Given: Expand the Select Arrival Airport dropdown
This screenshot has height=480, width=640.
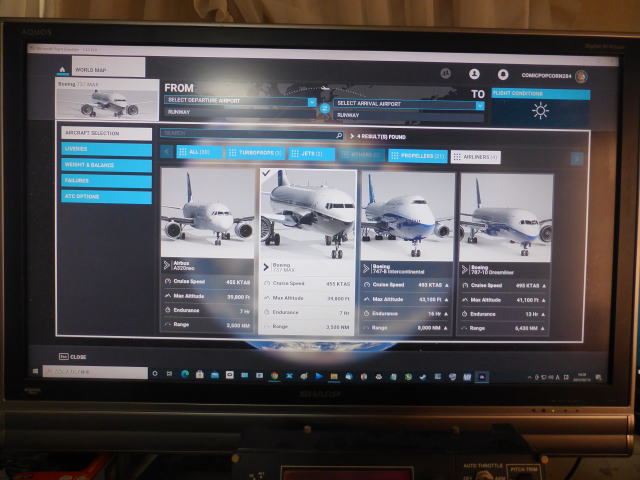Looking at the screenshot, I should (409, 103).
